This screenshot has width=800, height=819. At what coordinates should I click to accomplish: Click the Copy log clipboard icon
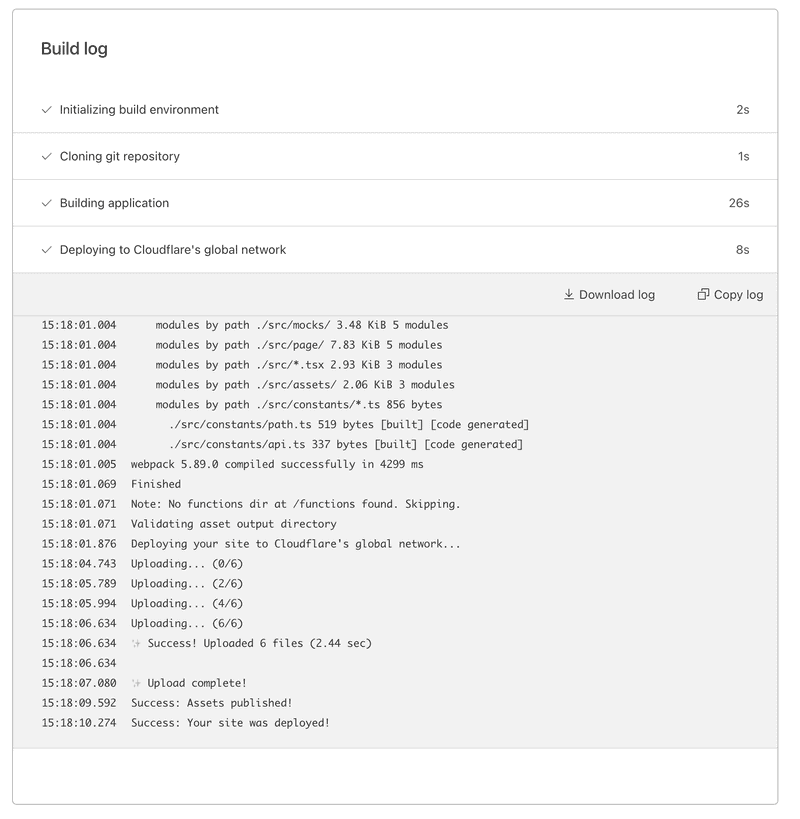point(703,294)
